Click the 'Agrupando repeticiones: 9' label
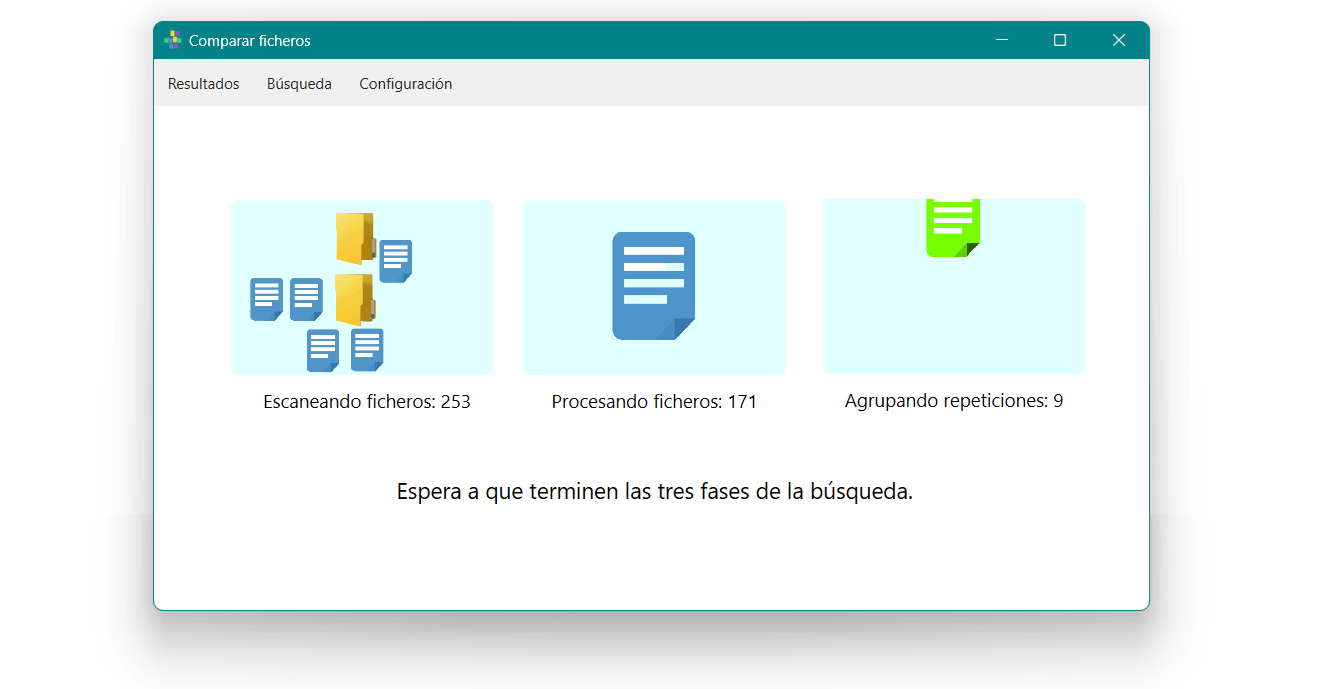Image resolution: width=1340 pixels, height=689 pixels. (953, 401)
